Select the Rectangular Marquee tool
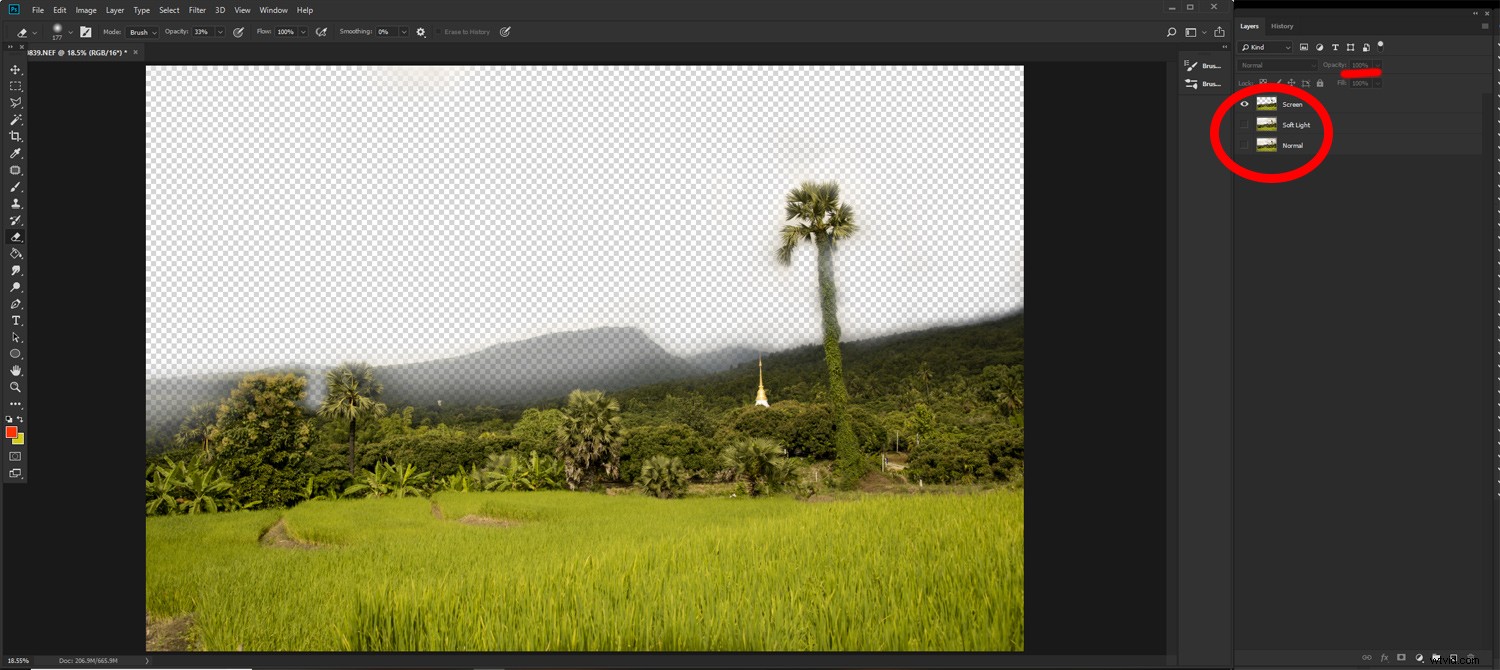The image size is (1500, 670). 15,86
